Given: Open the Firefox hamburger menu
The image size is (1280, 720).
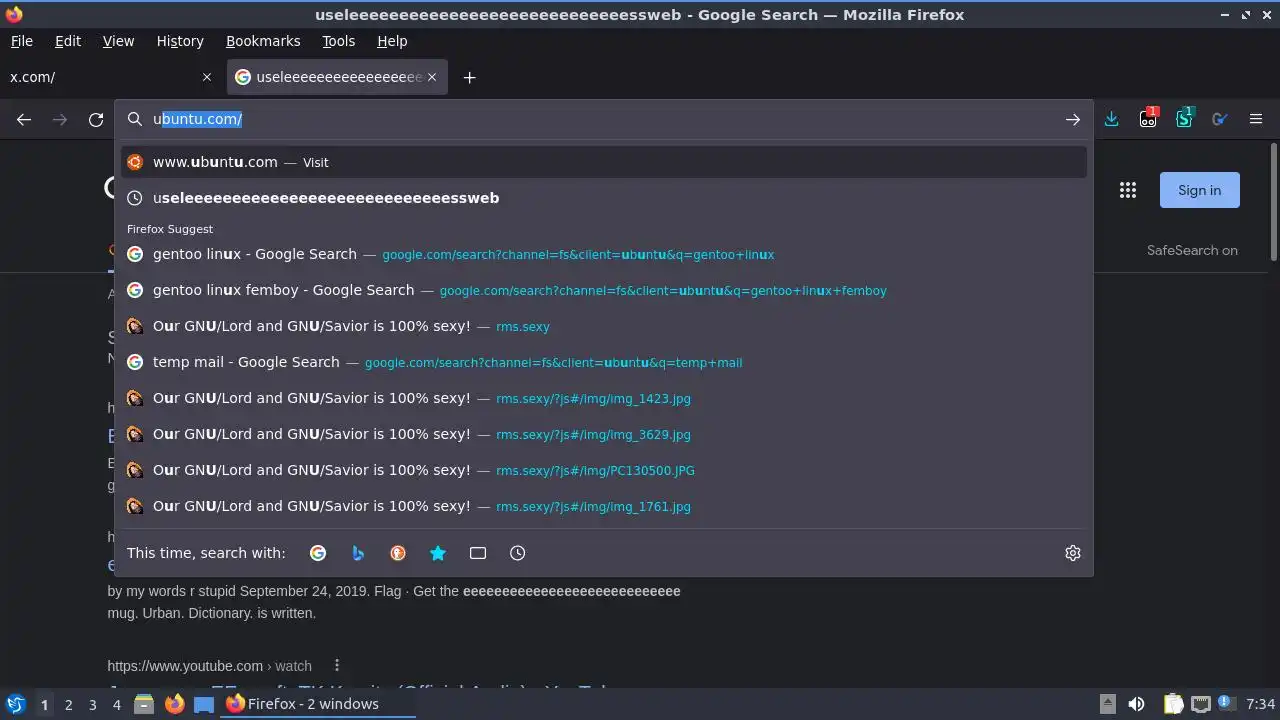Looking at the screenshot, I should coord(1256,119).
